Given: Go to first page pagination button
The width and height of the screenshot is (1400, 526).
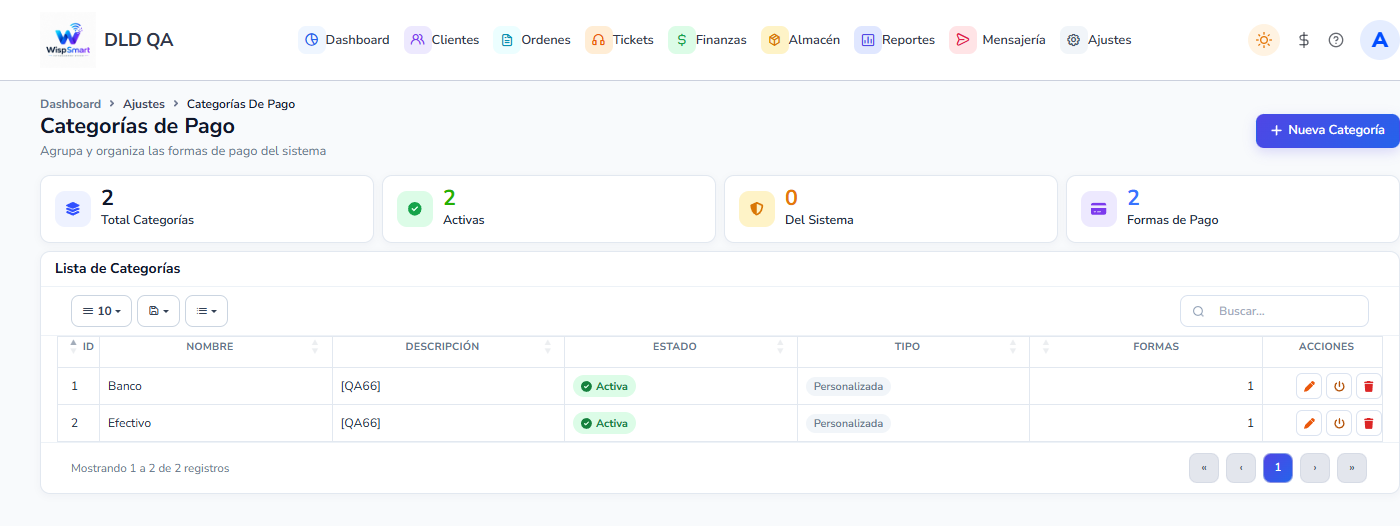Looking at the screenshot, I should pos(1204,468).
